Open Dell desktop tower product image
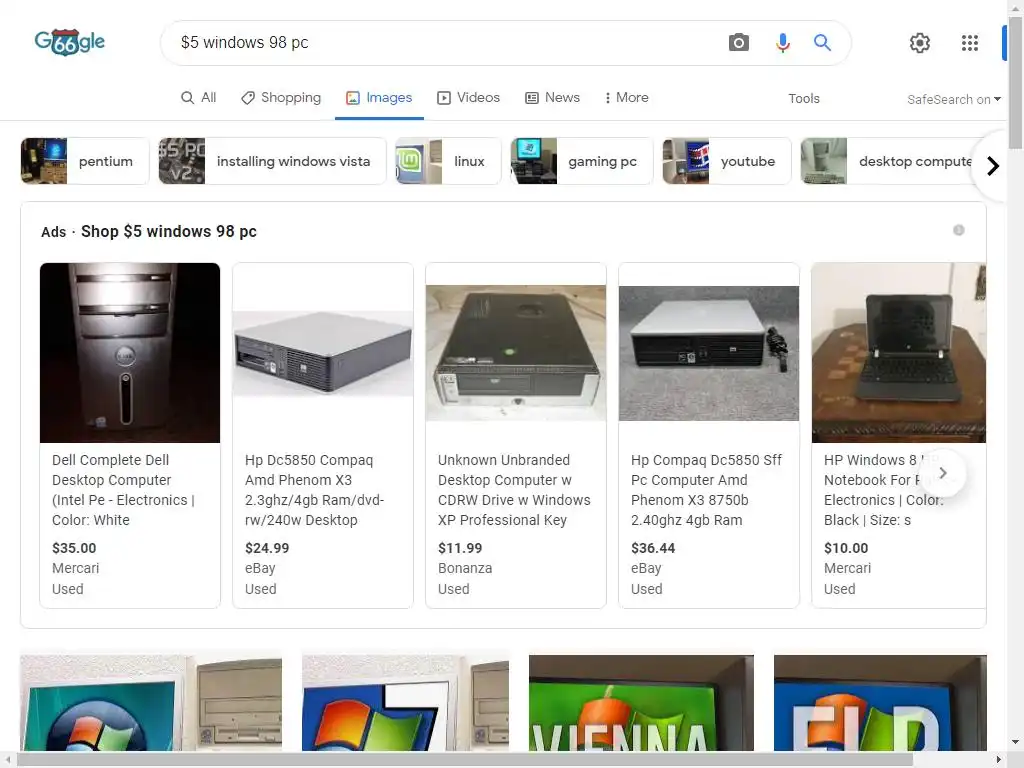Screen dimensions: 1024x768 [130, 353]
